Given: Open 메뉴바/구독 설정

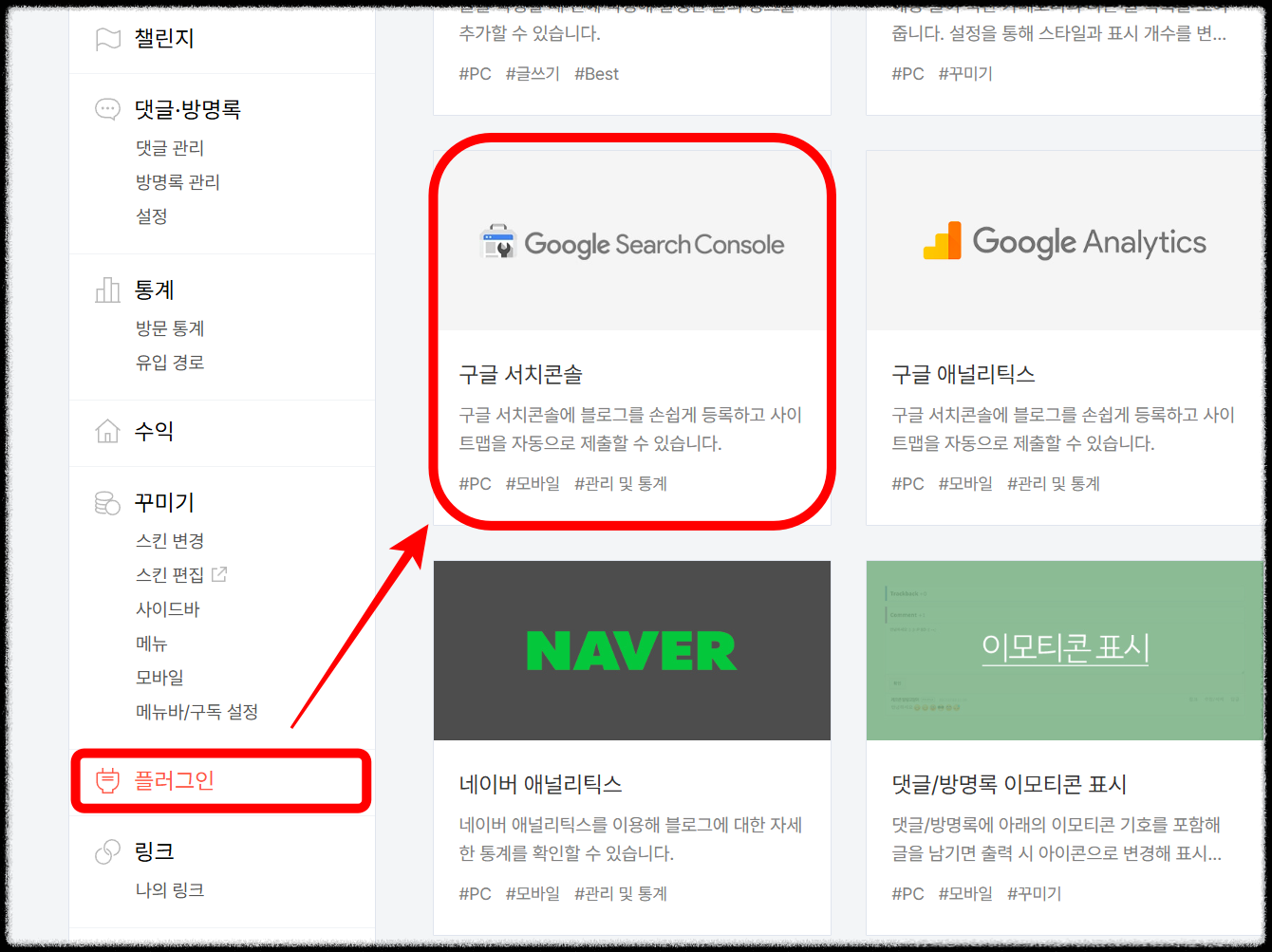Looking at the screenshot, I should [x=196, y=712].
